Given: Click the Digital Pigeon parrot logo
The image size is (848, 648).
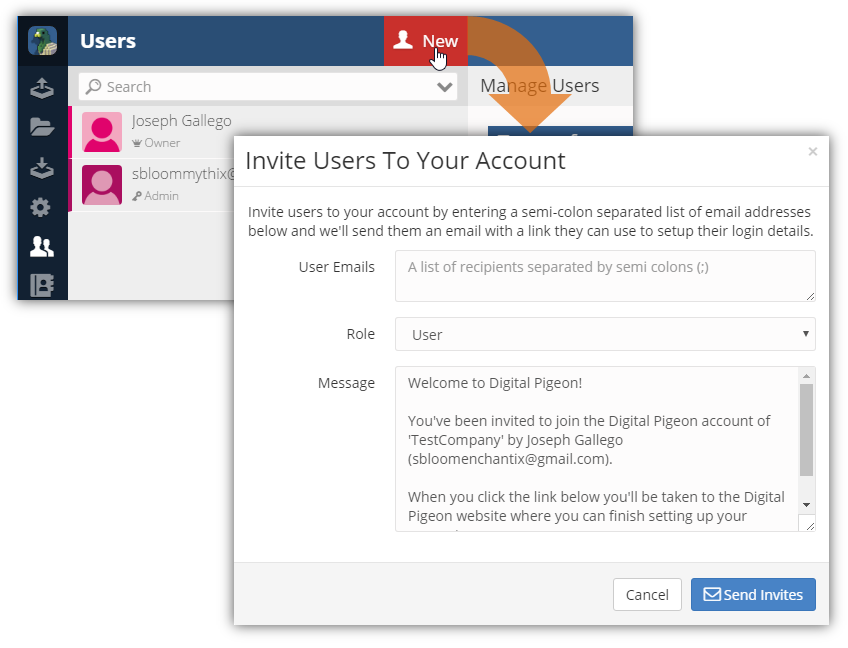Looking at the screenshot, I should coord(43,41).
